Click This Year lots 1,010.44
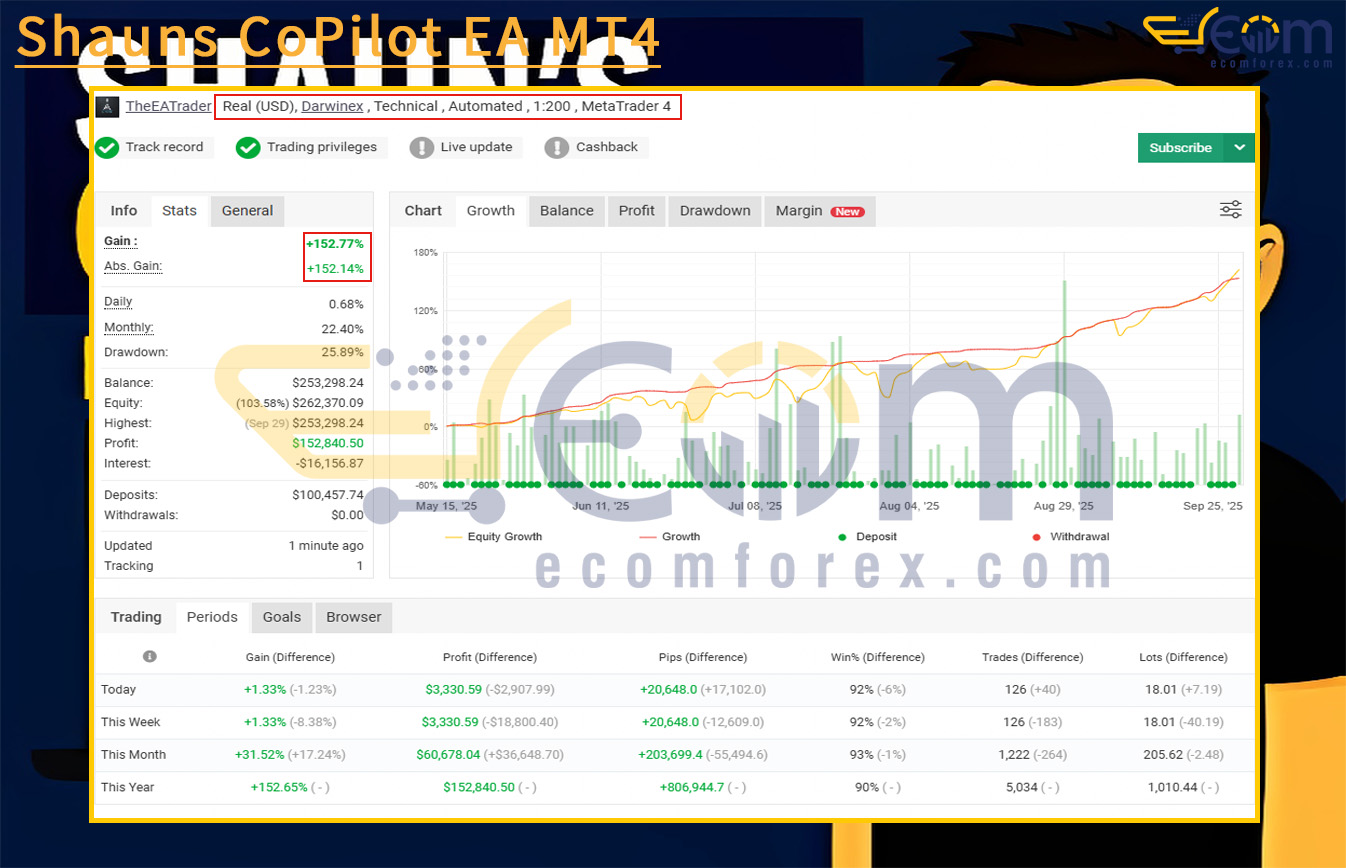Viewport: 1346px width, 868px height. point(1174,787)
